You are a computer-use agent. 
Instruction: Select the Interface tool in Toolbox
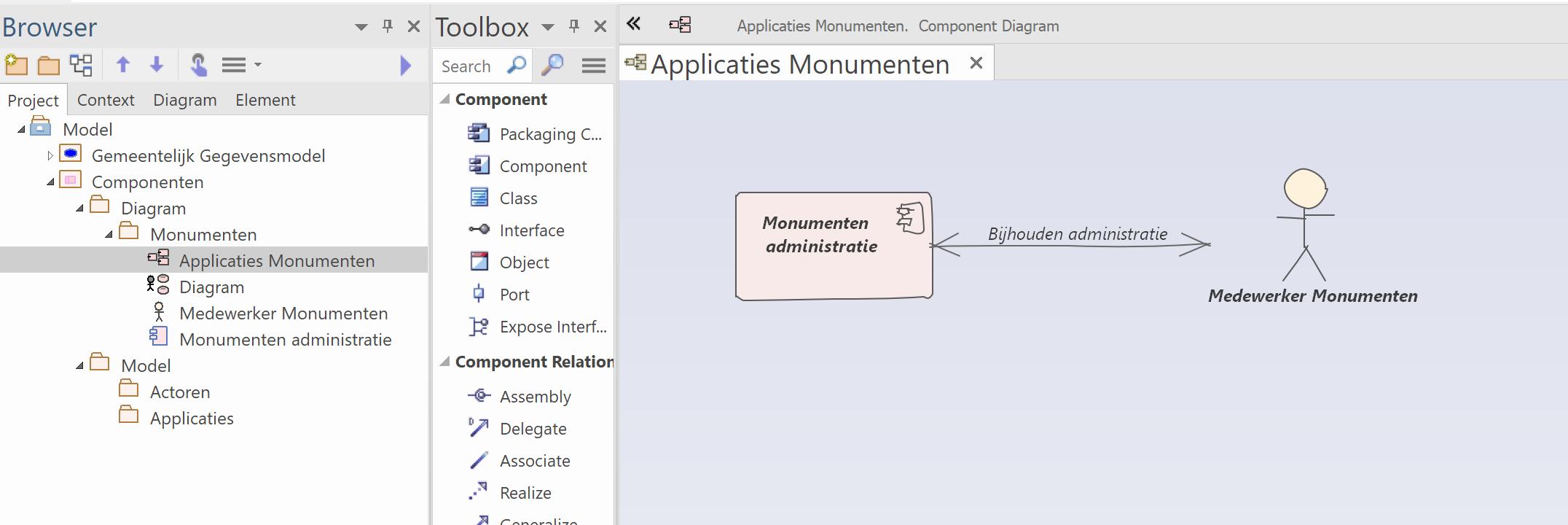(531, 230)
